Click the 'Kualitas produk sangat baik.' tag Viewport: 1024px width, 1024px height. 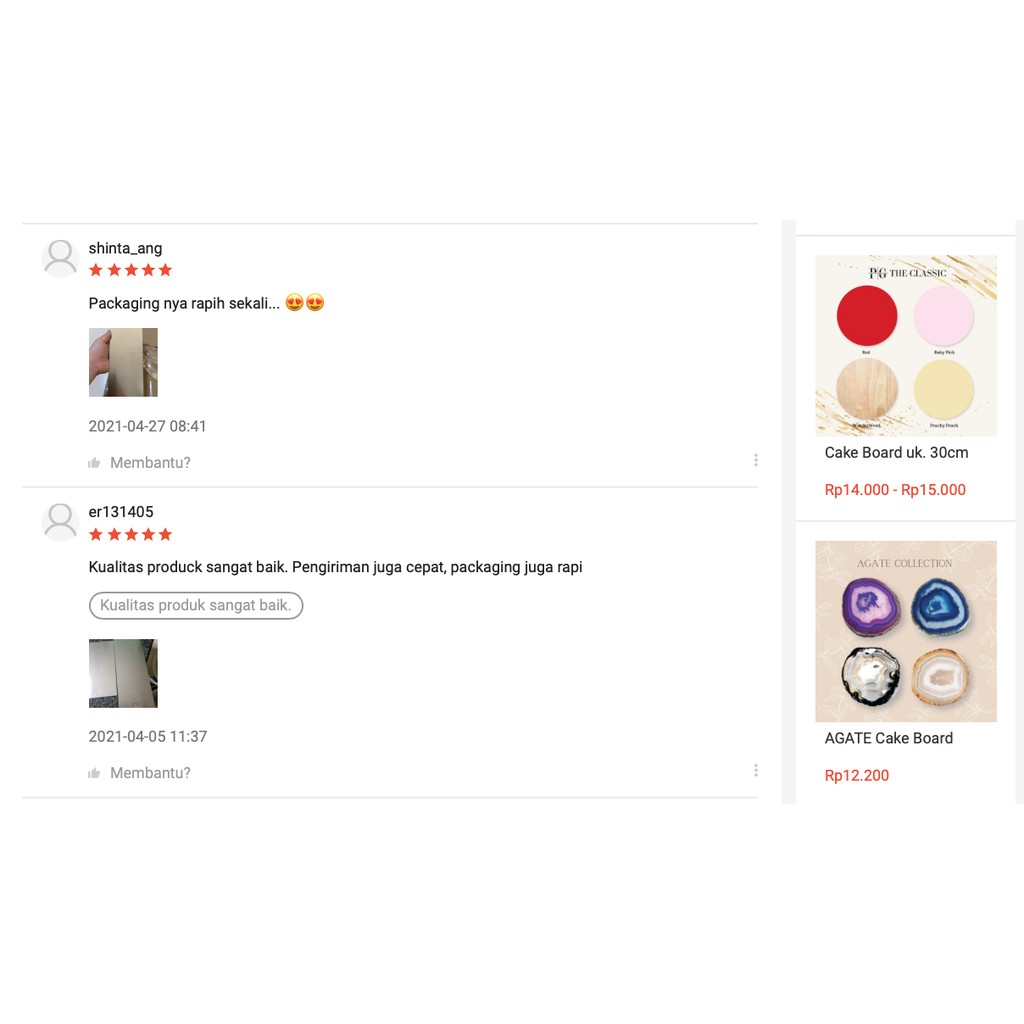tap(196, 605)
